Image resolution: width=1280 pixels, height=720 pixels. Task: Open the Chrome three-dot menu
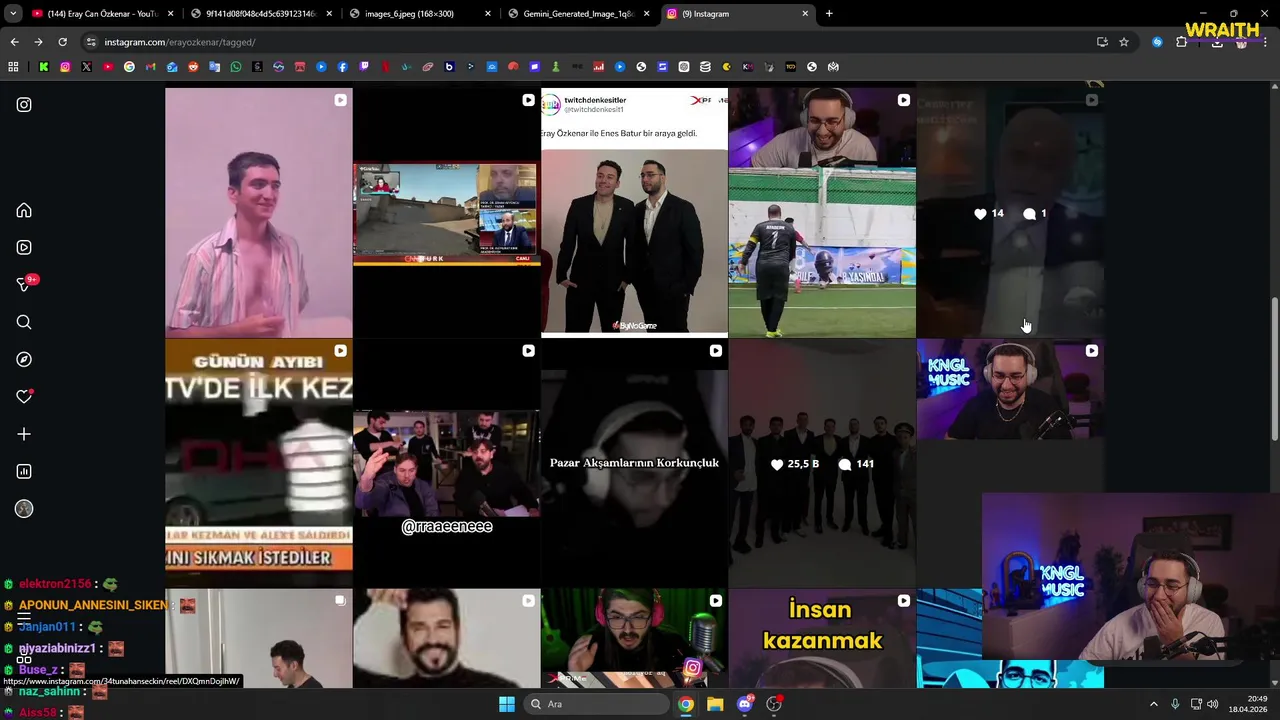(1265, 42)
